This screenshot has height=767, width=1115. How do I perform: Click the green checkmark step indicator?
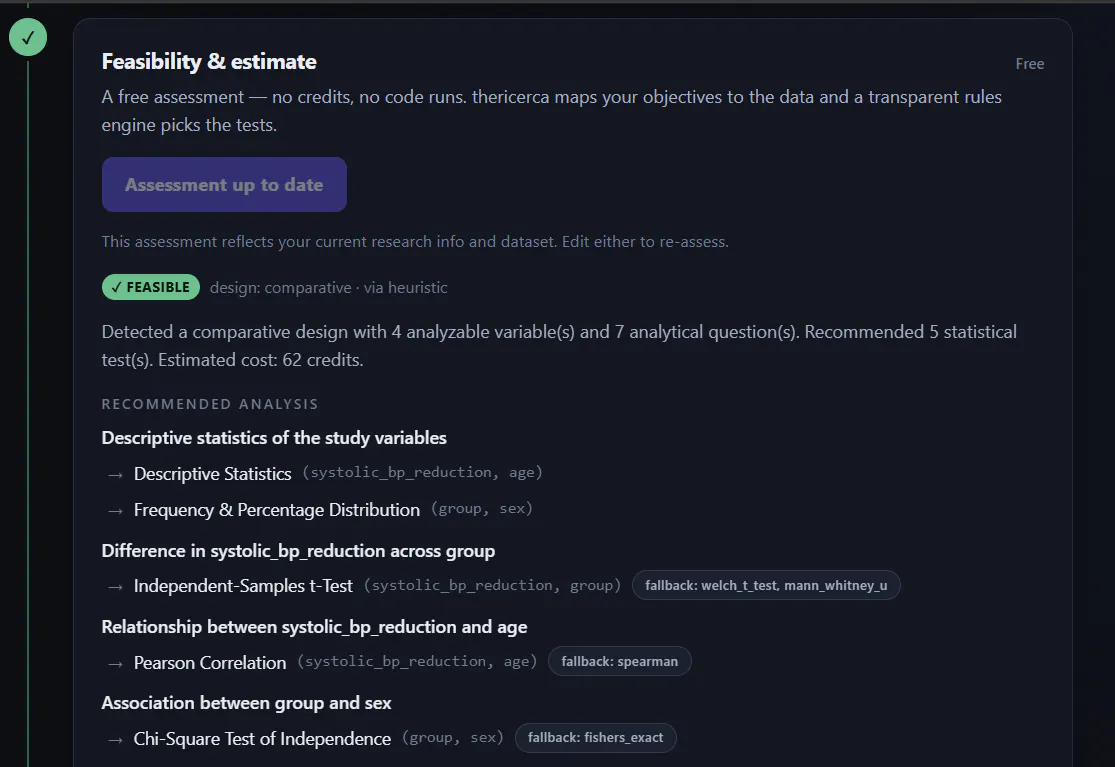click(28, 37)
